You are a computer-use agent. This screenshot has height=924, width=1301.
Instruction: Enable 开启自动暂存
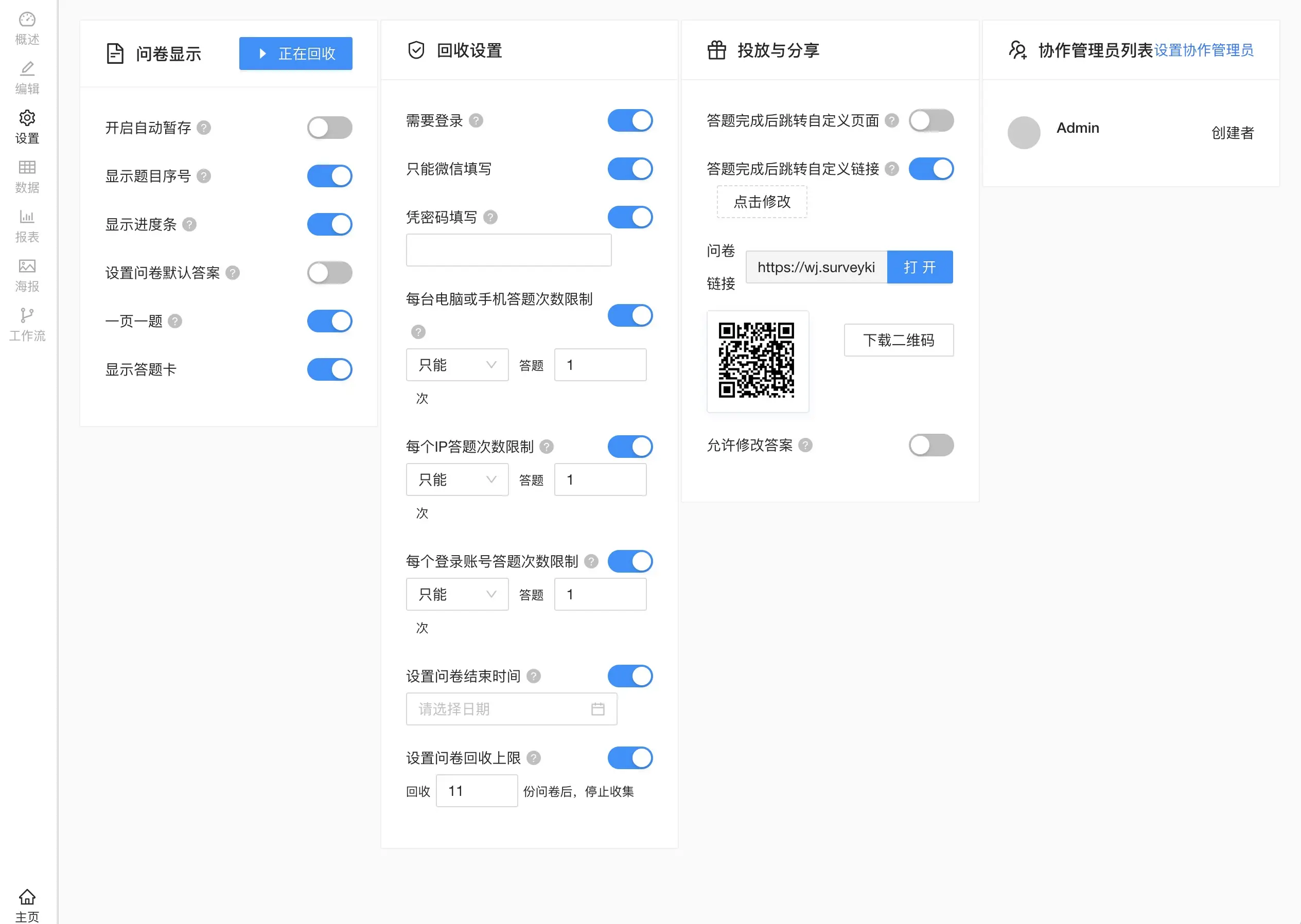click(x=329, y=128)
